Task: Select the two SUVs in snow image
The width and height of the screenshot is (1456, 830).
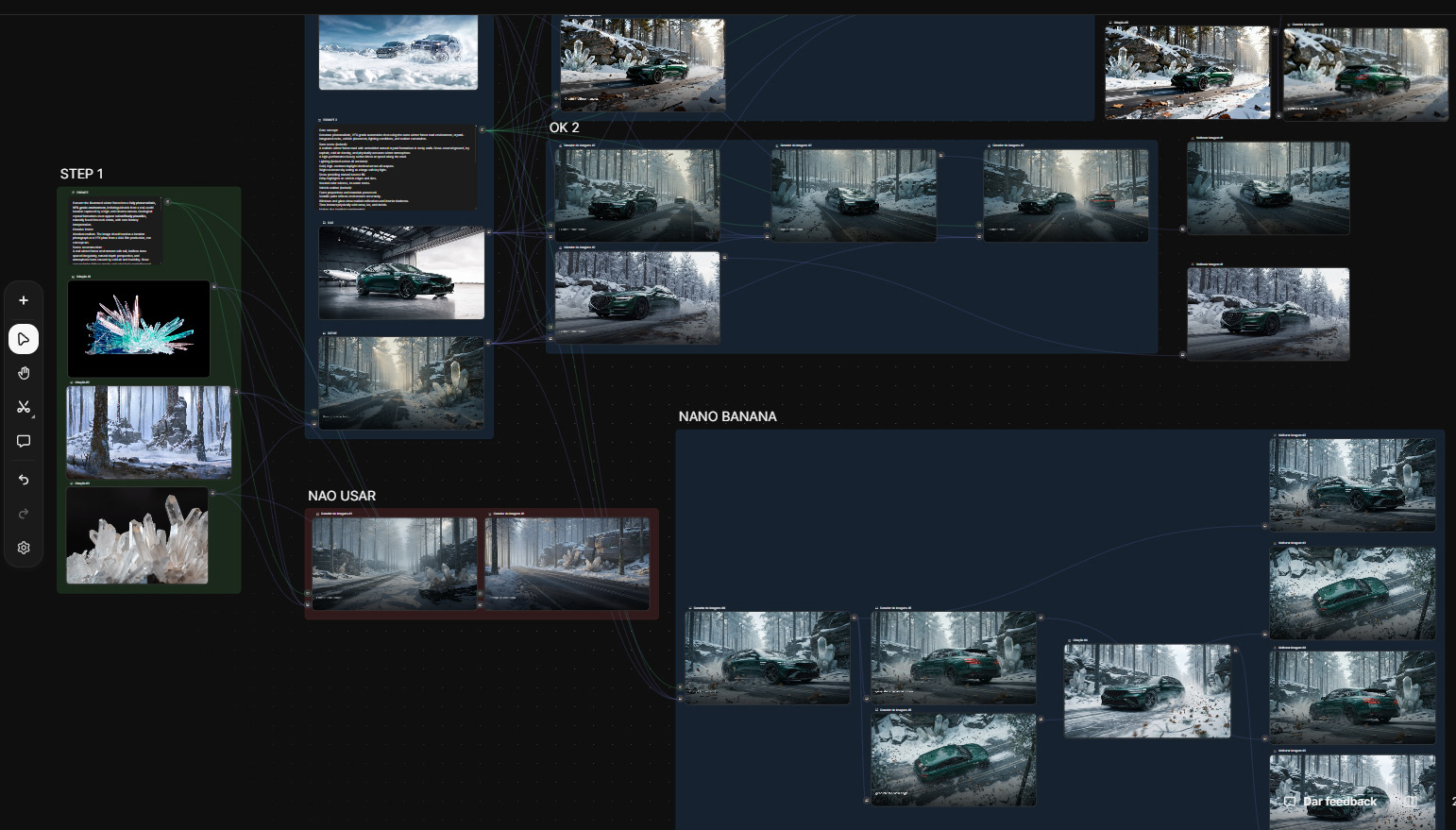Action: pos(398,52)
